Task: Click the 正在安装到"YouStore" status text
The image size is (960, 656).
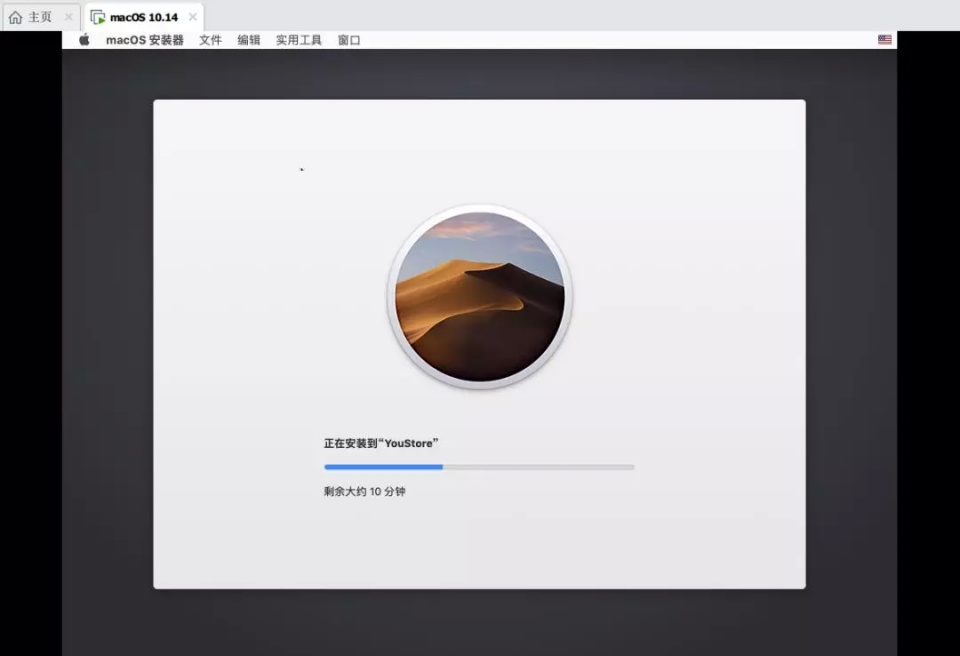Action: pyautogui.click(x=381, y=443)
